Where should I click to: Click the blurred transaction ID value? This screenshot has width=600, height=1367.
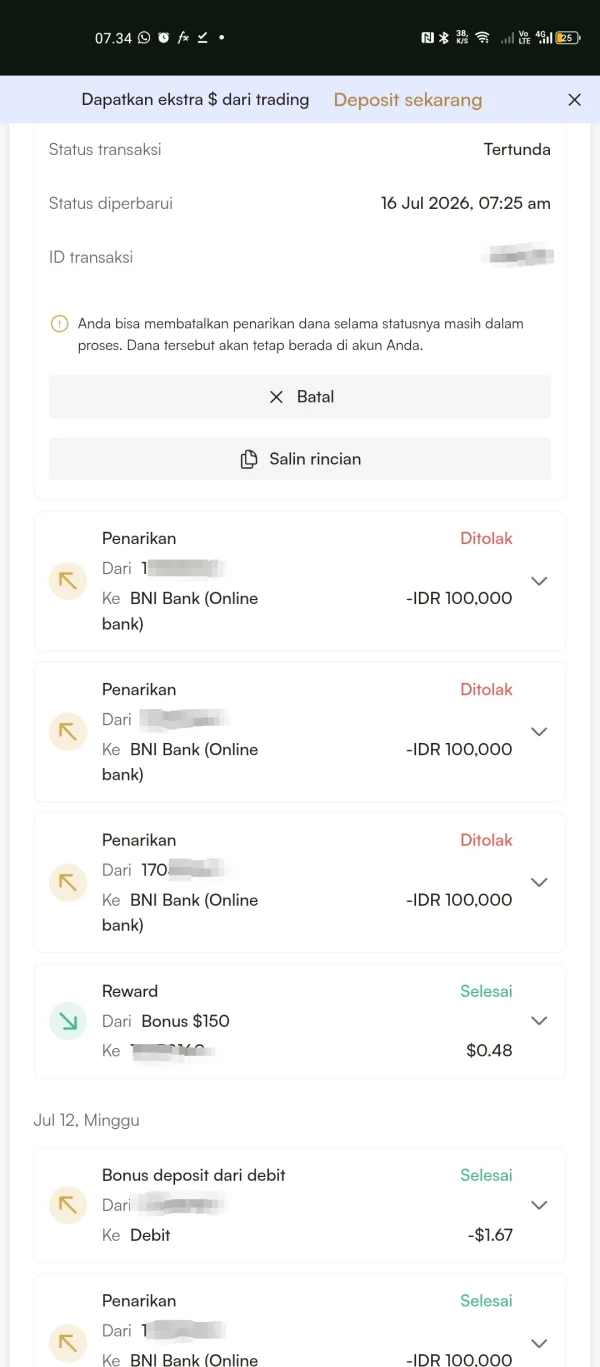point(518,257)
